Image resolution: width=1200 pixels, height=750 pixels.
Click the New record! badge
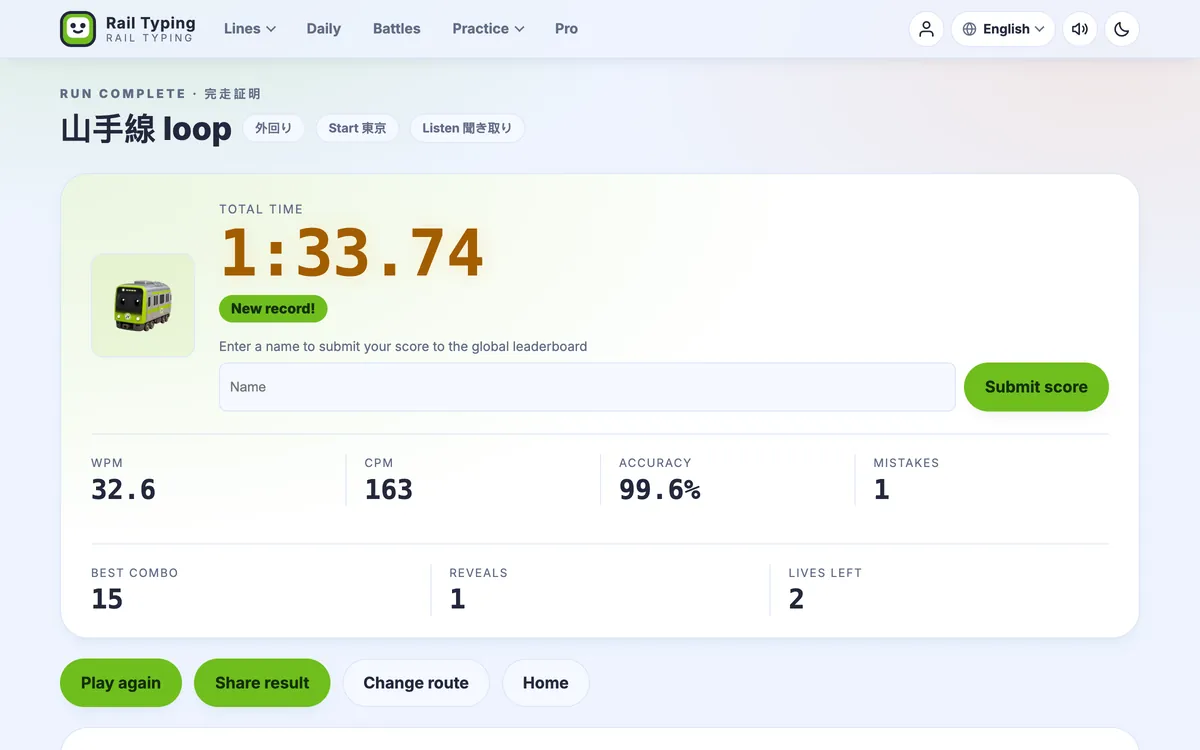(273, 309)
